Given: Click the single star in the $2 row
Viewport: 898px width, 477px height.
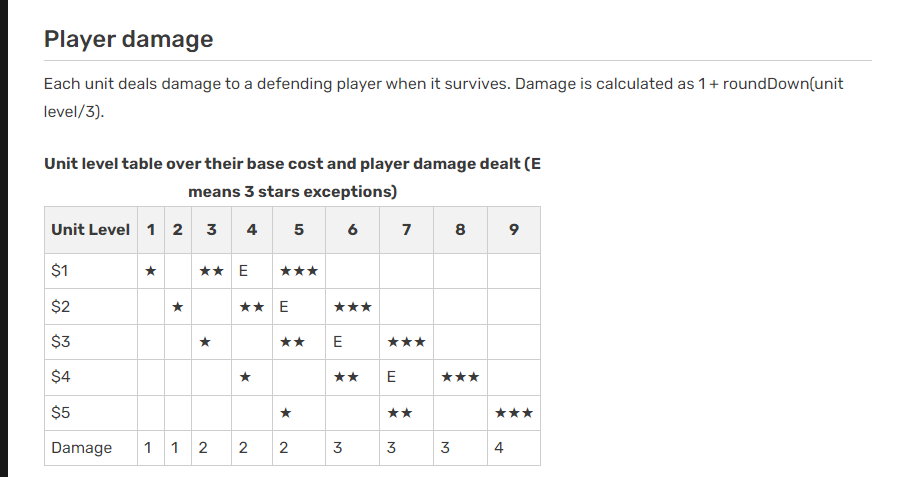Looking at the screenshot, I should click(176, 307).
